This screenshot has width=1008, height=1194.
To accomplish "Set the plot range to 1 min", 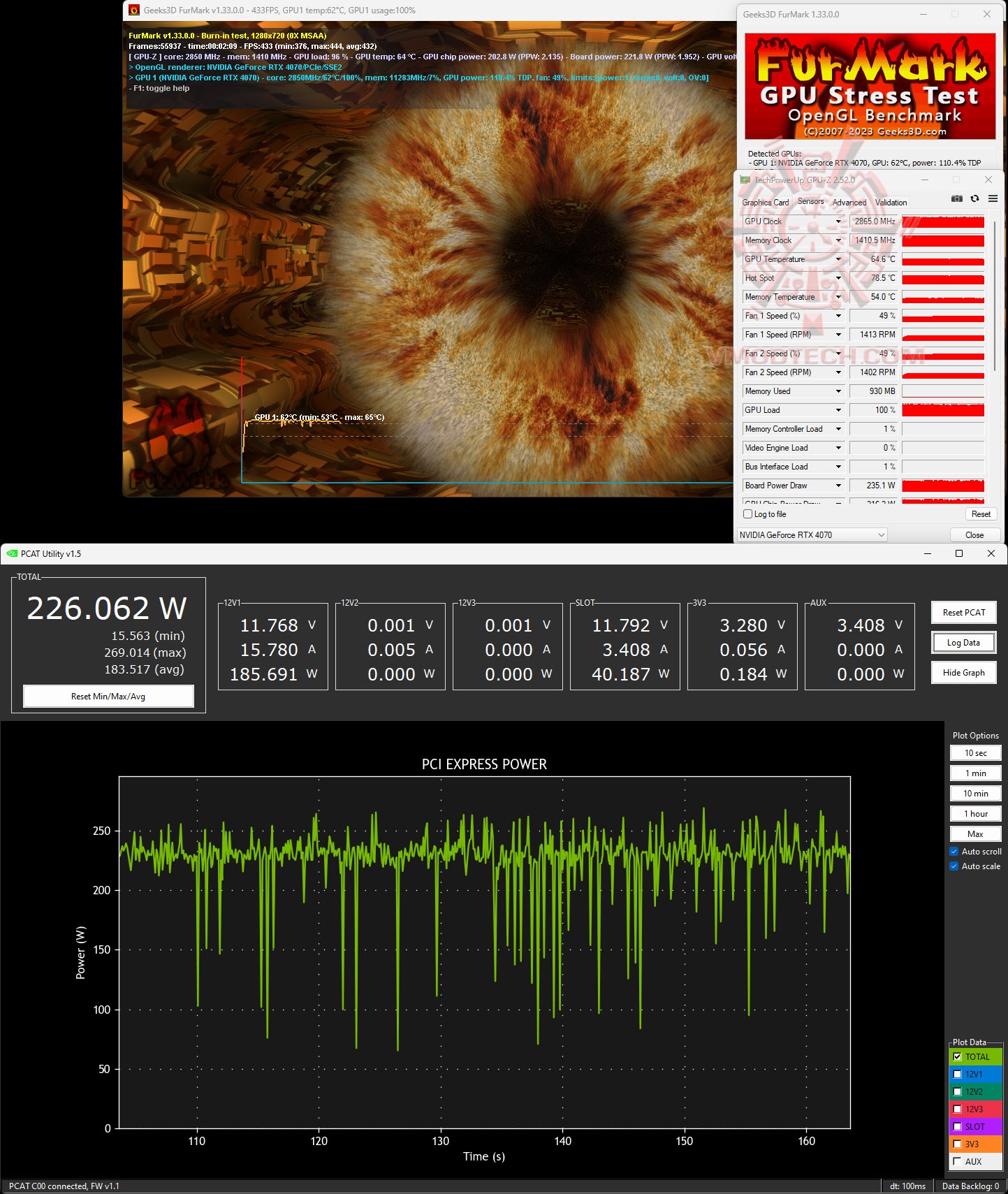I will [975, 773].
